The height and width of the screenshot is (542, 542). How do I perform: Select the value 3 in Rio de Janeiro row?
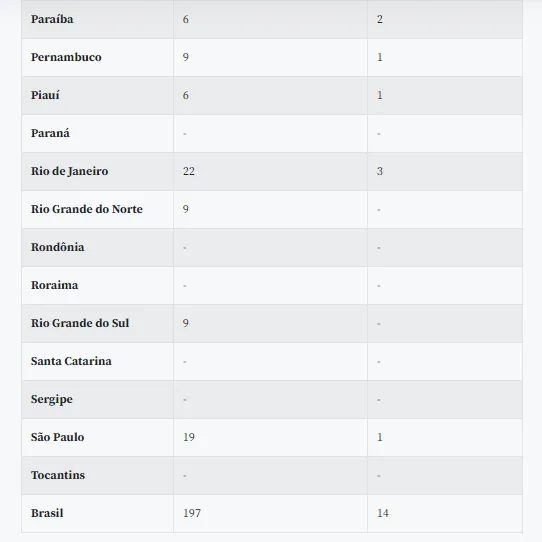[380, 171]
